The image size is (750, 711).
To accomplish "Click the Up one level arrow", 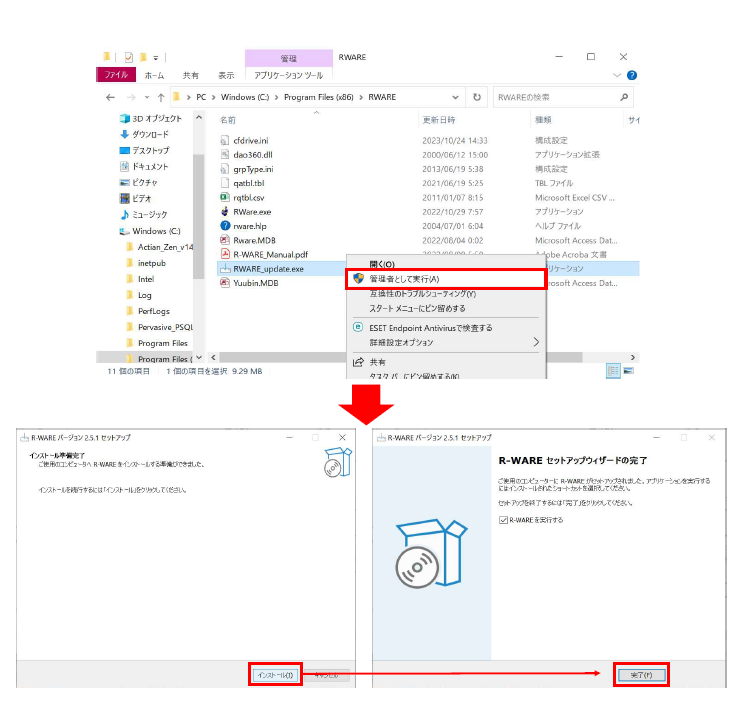I will pos(161,98).
